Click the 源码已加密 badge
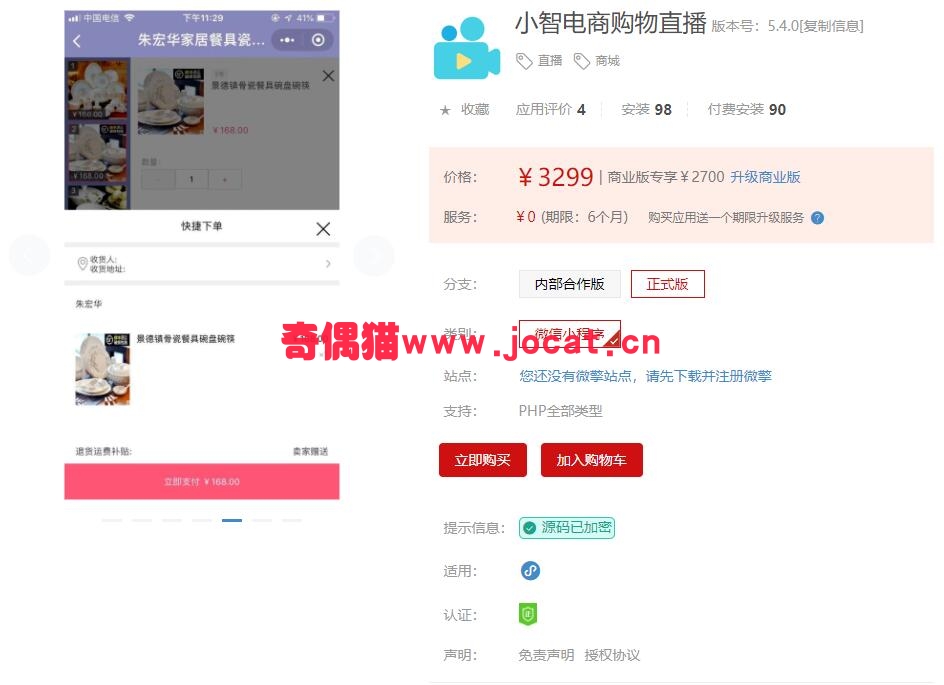Image resolution: width=944 pixels, height=685 pixels. (567, 528)
